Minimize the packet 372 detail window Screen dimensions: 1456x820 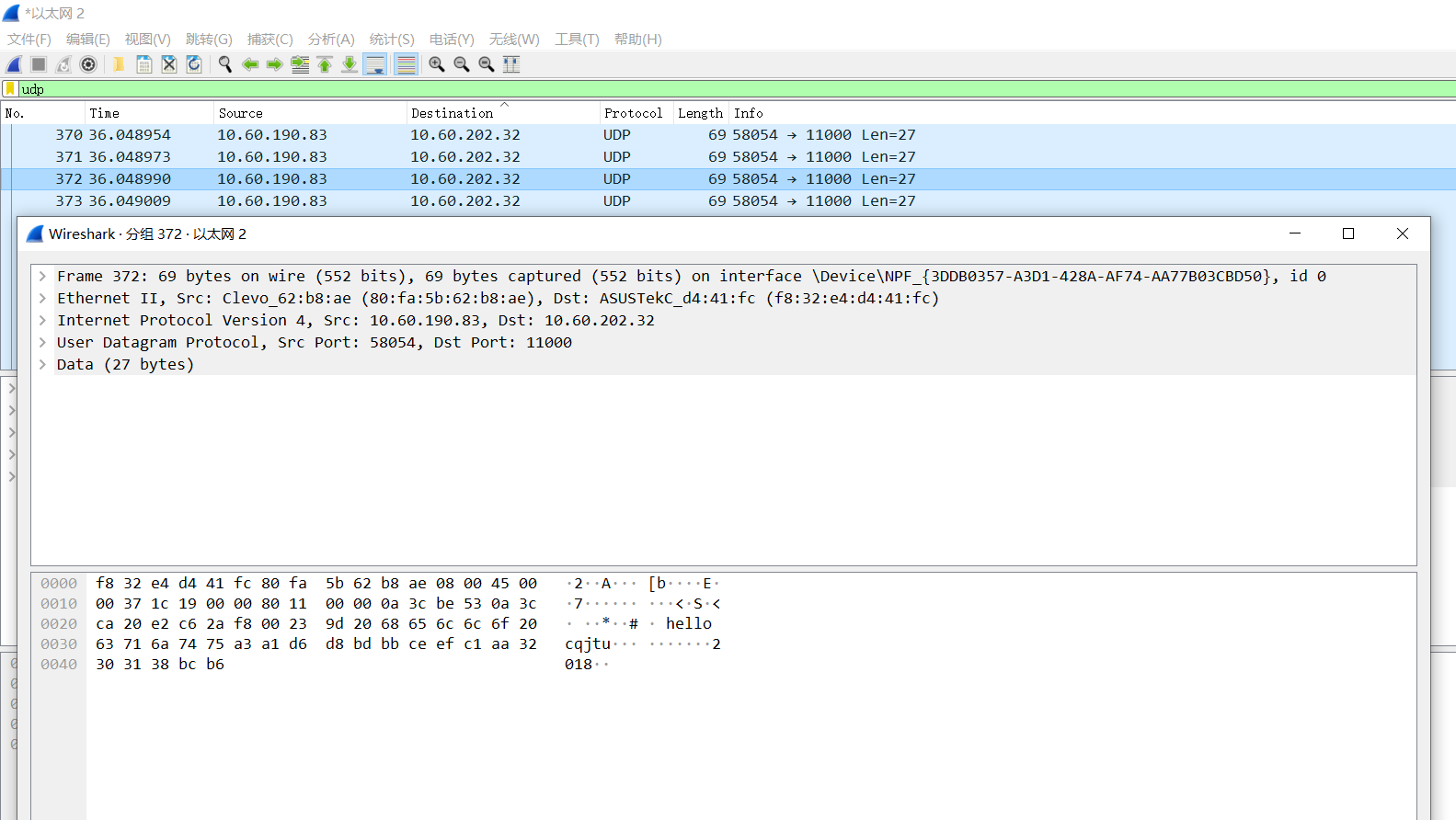pyautogui.click(x=1295, y=233)
